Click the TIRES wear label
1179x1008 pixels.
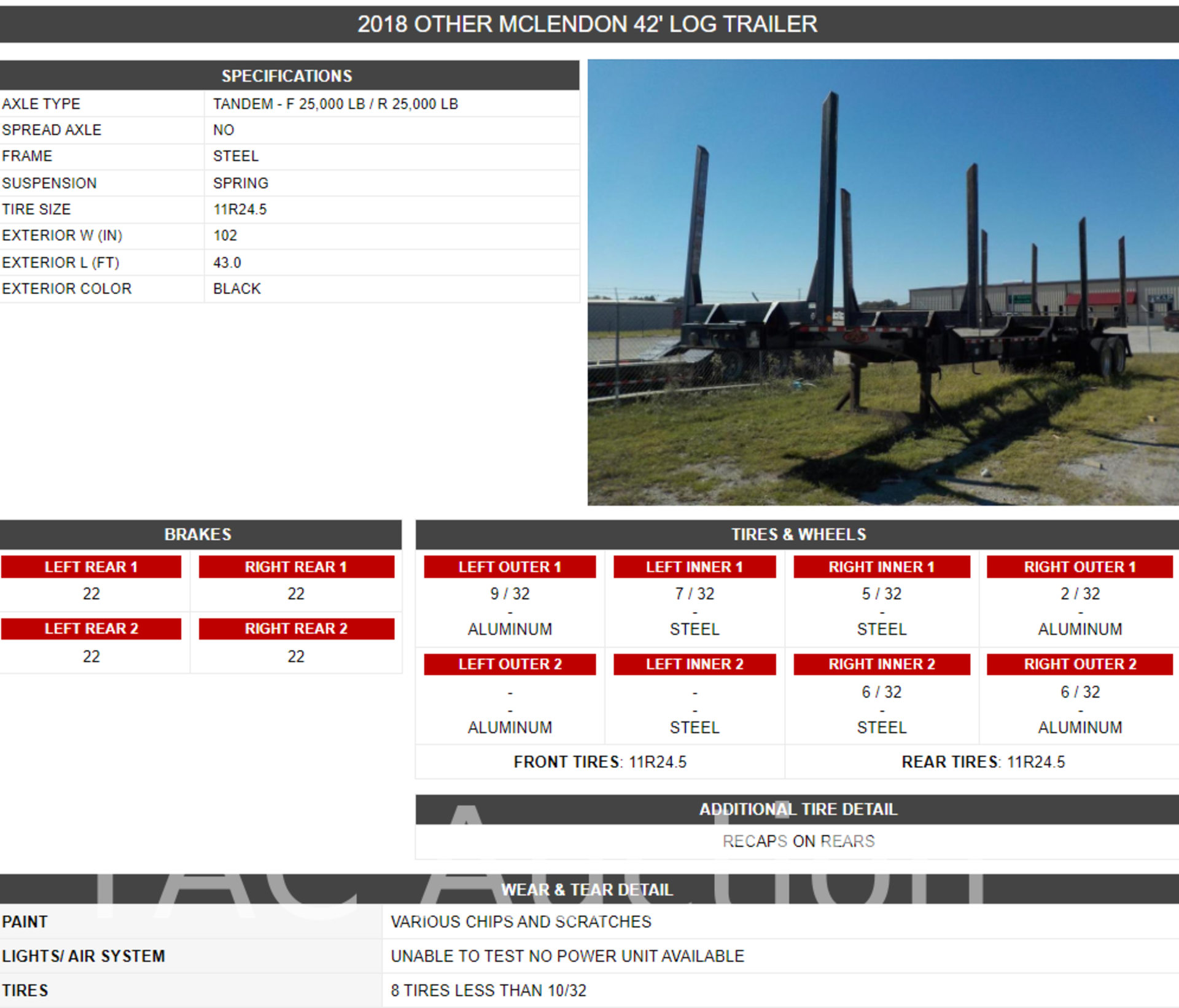25,990
